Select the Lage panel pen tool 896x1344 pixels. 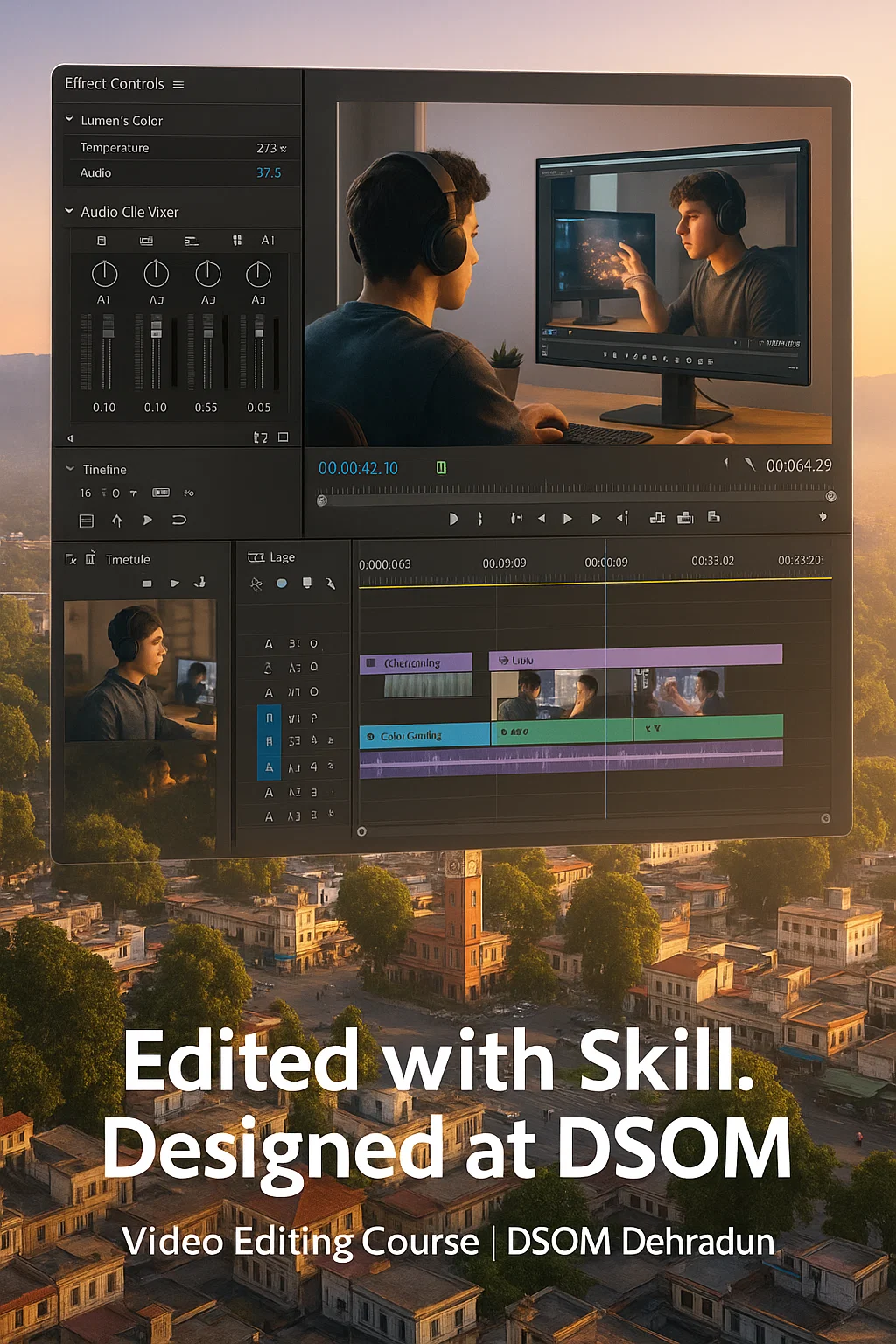click(x=331, y=584)
